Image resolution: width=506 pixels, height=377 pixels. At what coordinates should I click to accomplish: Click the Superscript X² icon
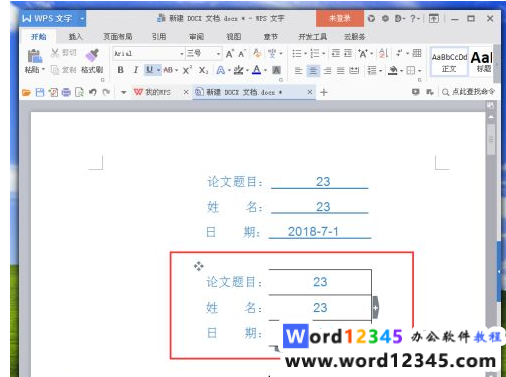(x=187, y=70)
